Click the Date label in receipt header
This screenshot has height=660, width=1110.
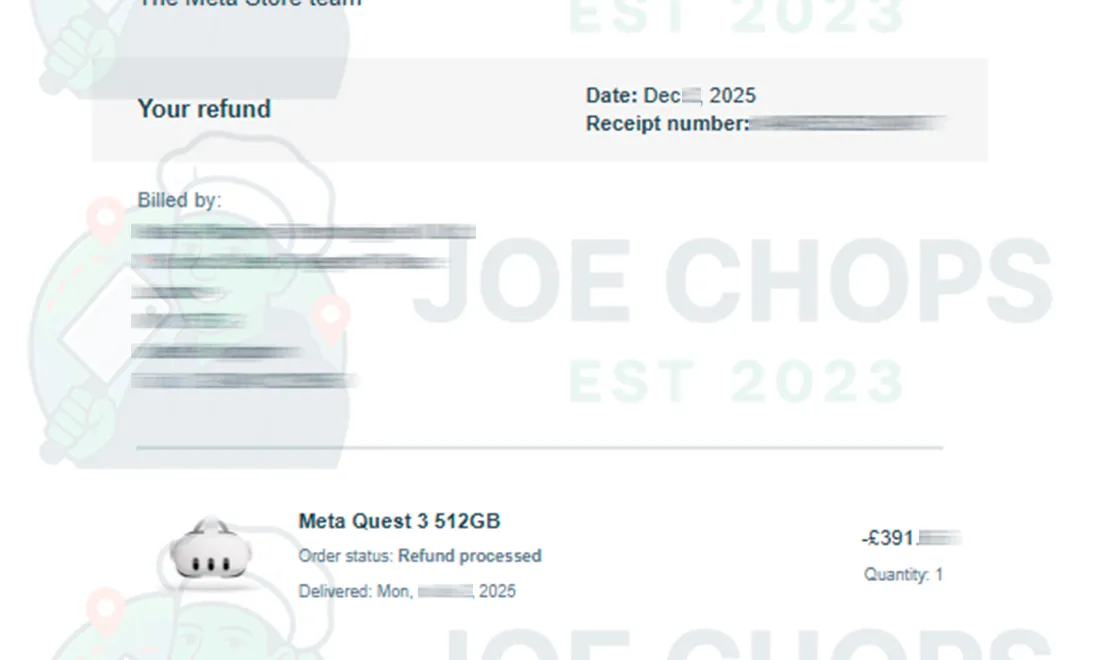611,96
